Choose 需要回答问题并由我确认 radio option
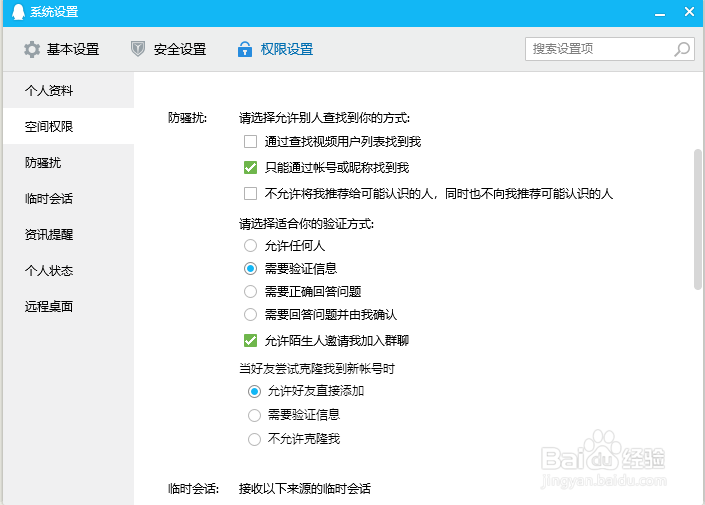The height and width of the screenshot is (505, 705). click(x=250, y=314)
